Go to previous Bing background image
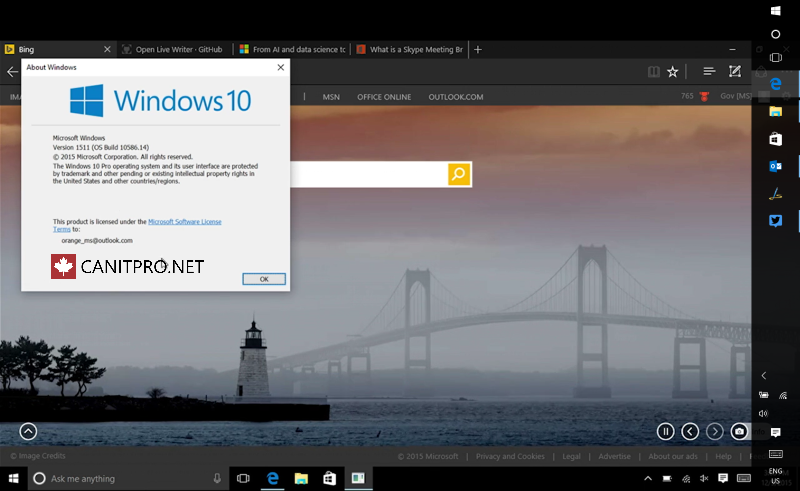Image resolution: width=800 pixels, height=491 pixels. tap(690, 432)
